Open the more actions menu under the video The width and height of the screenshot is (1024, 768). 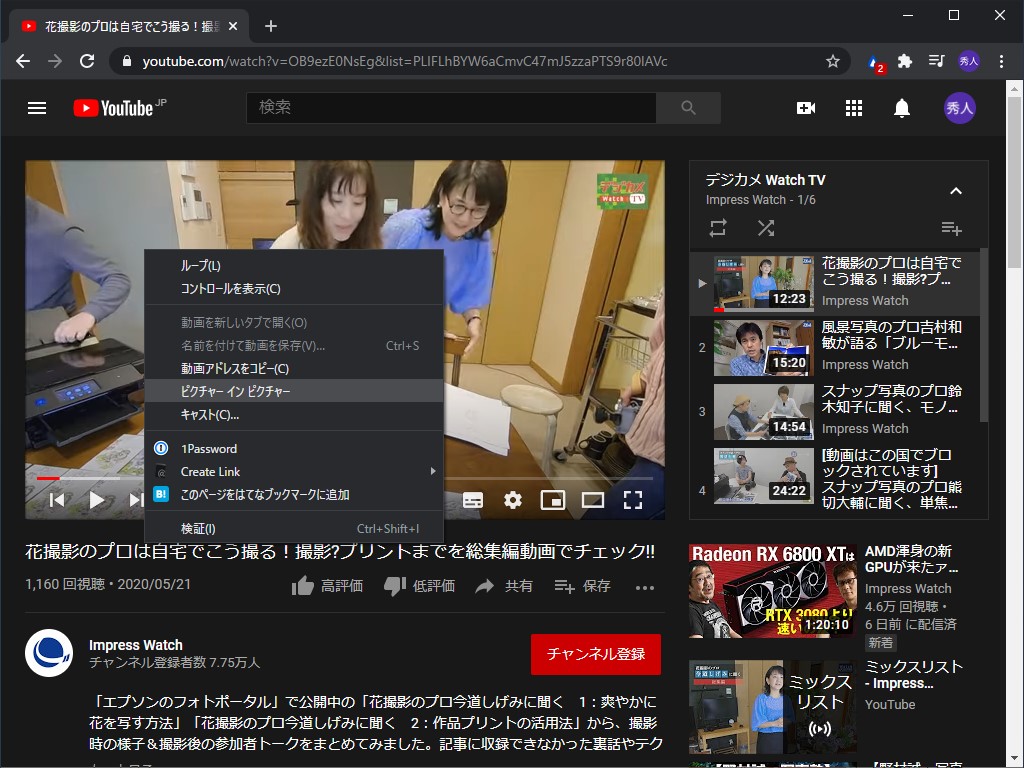click(645, 588)
